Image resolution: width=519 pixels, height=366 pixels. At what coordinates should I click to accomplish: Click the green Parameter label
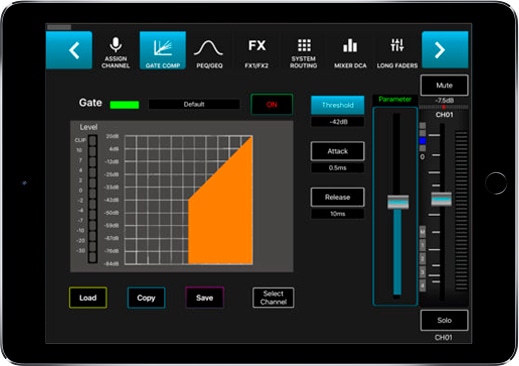click(x=395, y=99)
